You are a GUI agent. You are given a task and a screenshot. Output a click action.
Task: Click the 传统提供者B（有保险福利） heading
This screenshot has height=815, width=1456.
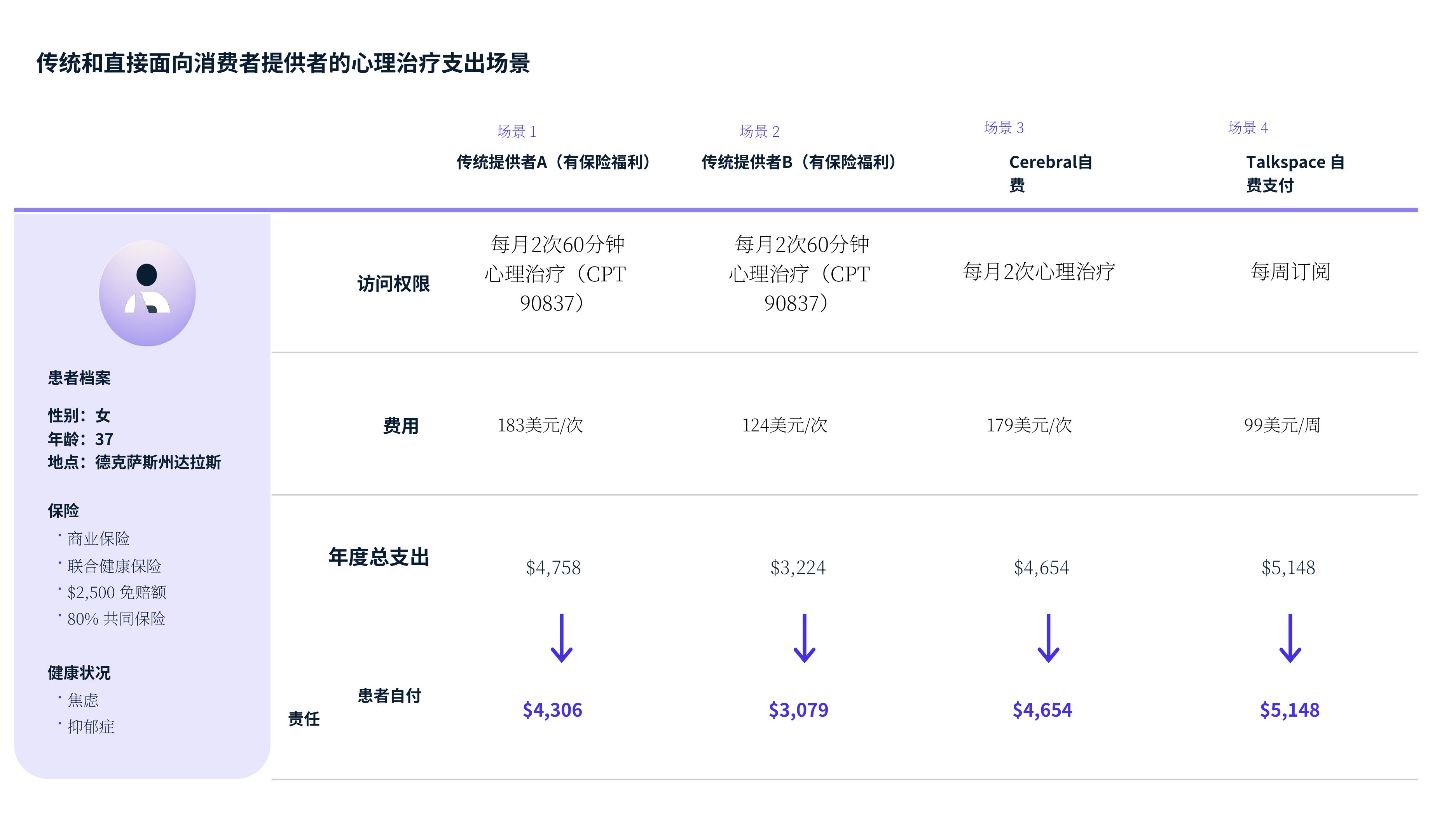[x=799, y=162]
